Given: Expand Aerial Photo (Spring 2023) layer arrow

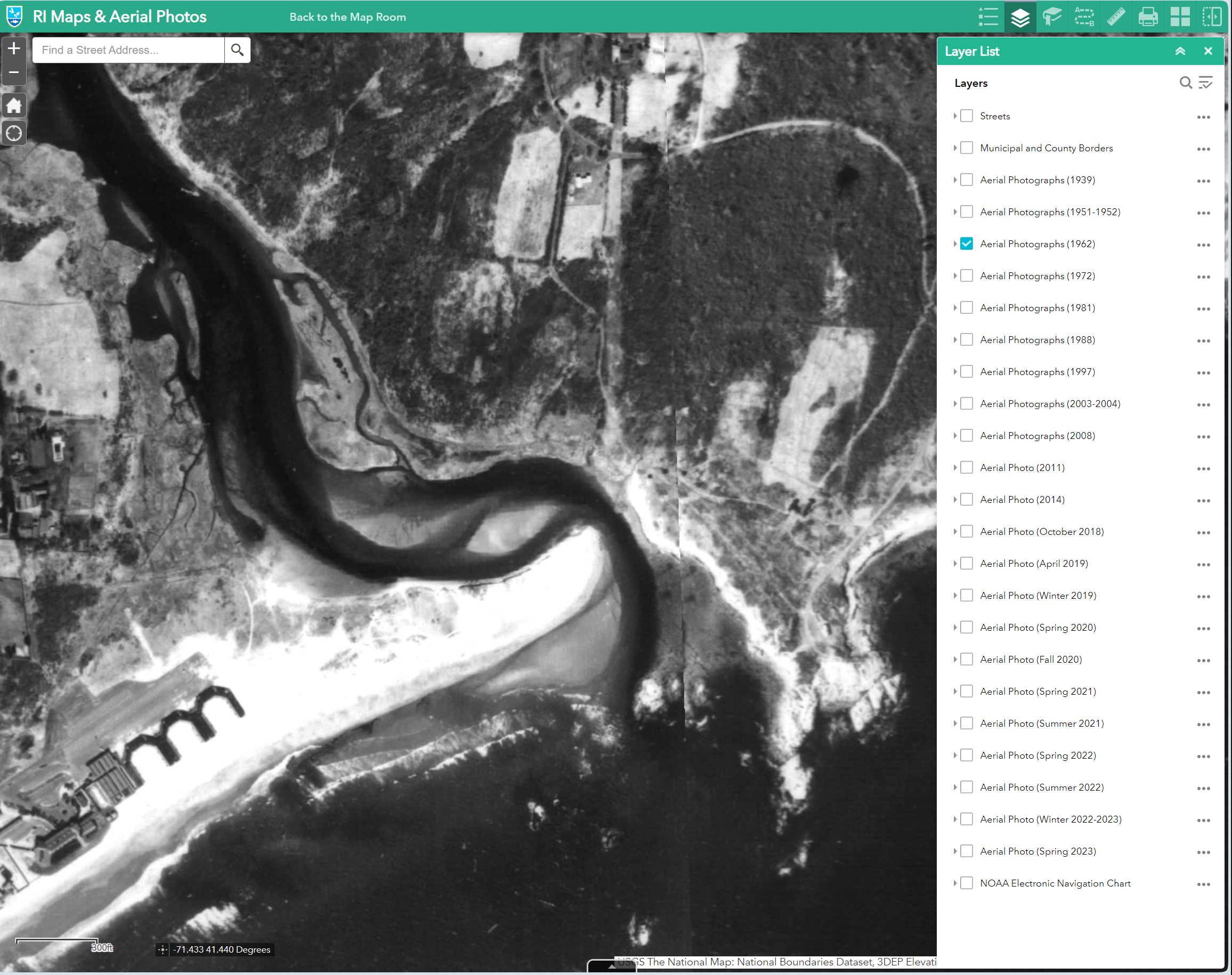Looking at the screenshot, I should pos(955,851).
